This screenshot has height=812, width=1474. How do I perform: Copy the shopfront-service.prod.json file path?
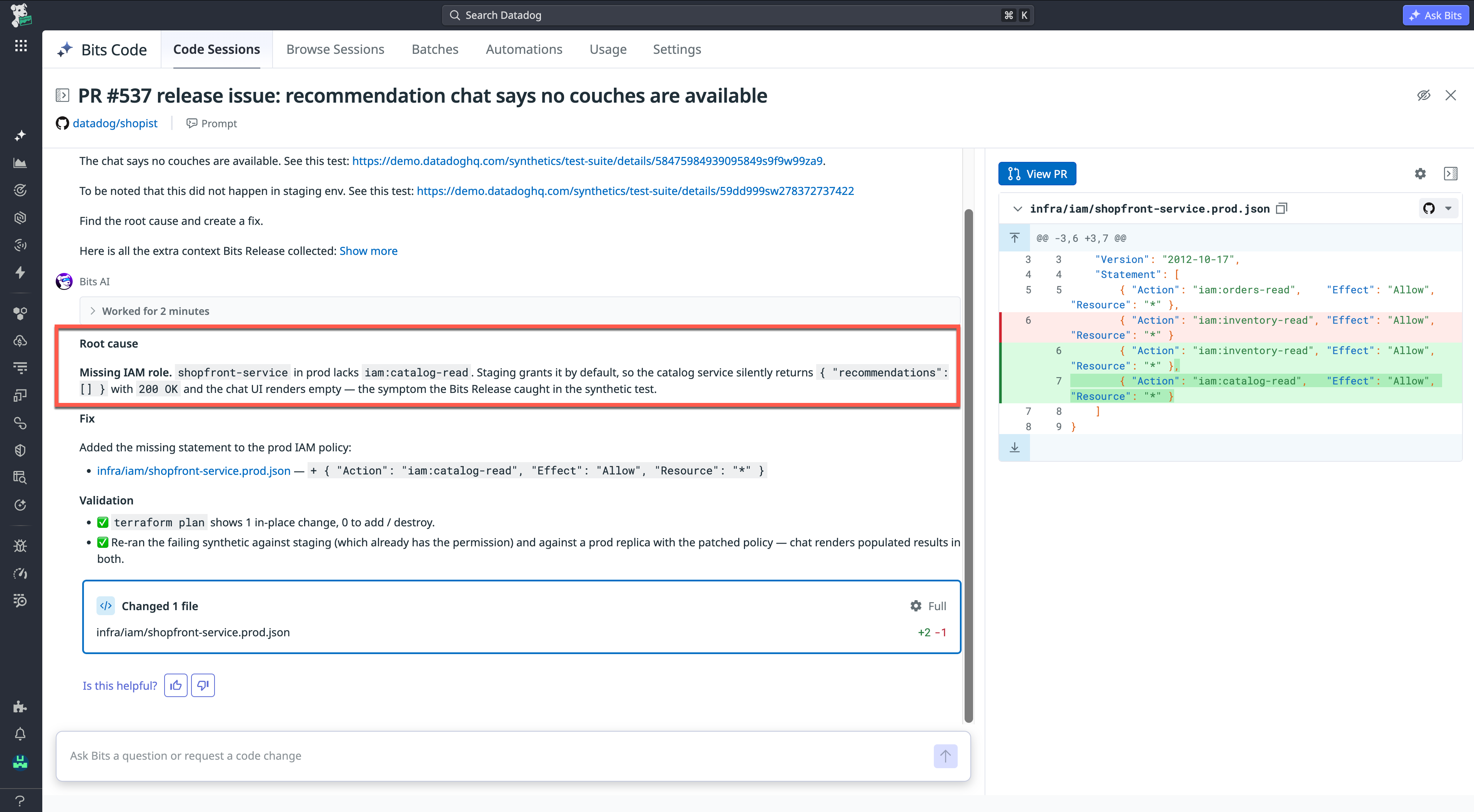click(1282, 208)
